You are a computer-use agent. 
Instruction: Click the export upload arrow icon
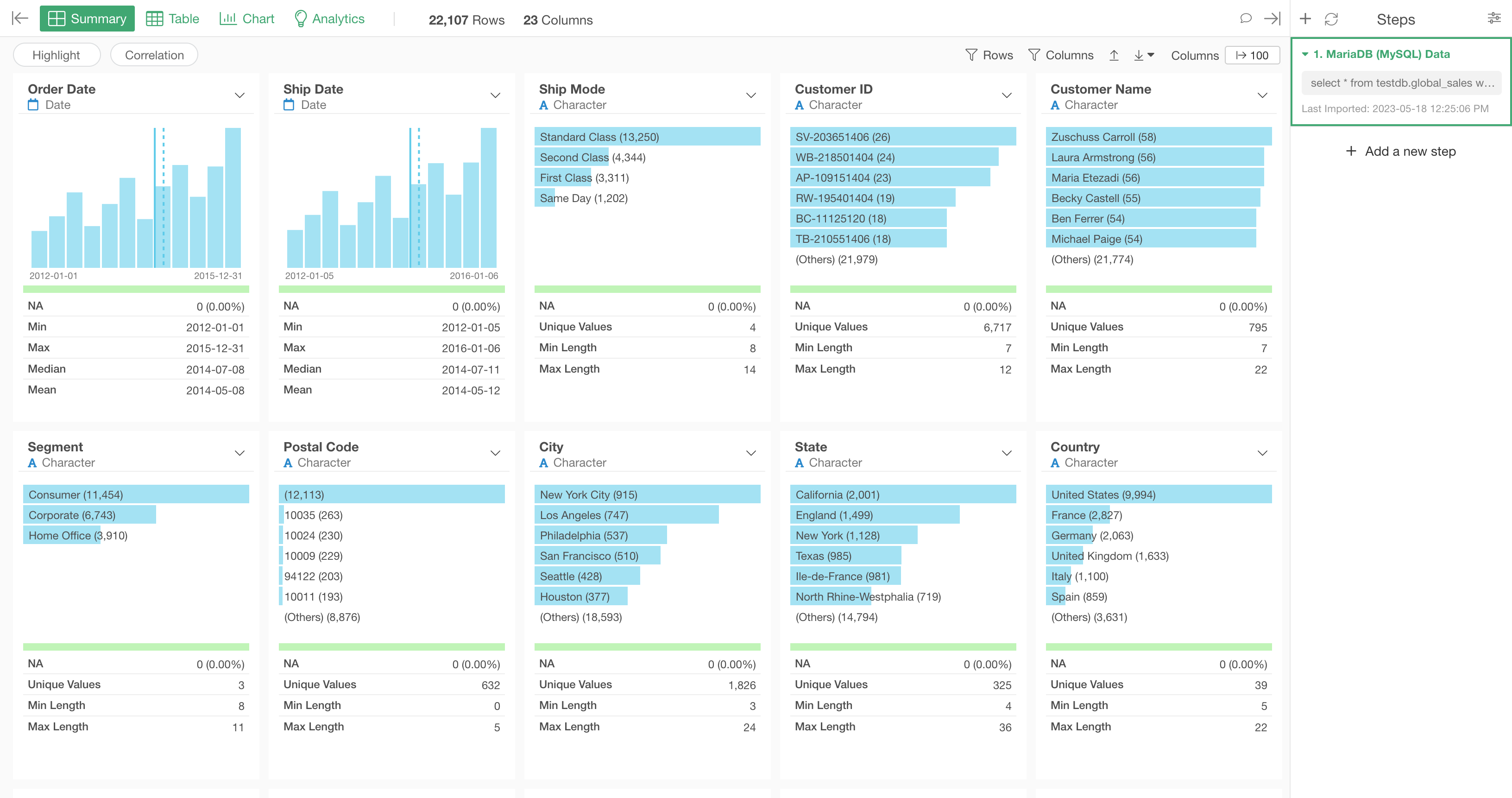tap(1114, 55)
